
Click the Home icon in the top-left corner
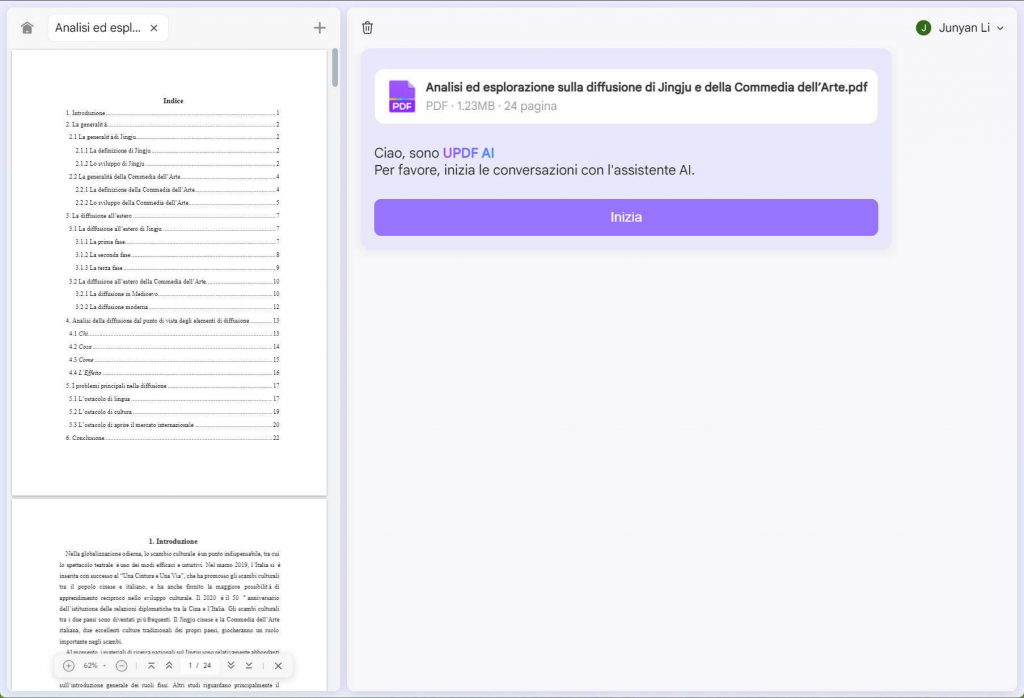(27, 27)
